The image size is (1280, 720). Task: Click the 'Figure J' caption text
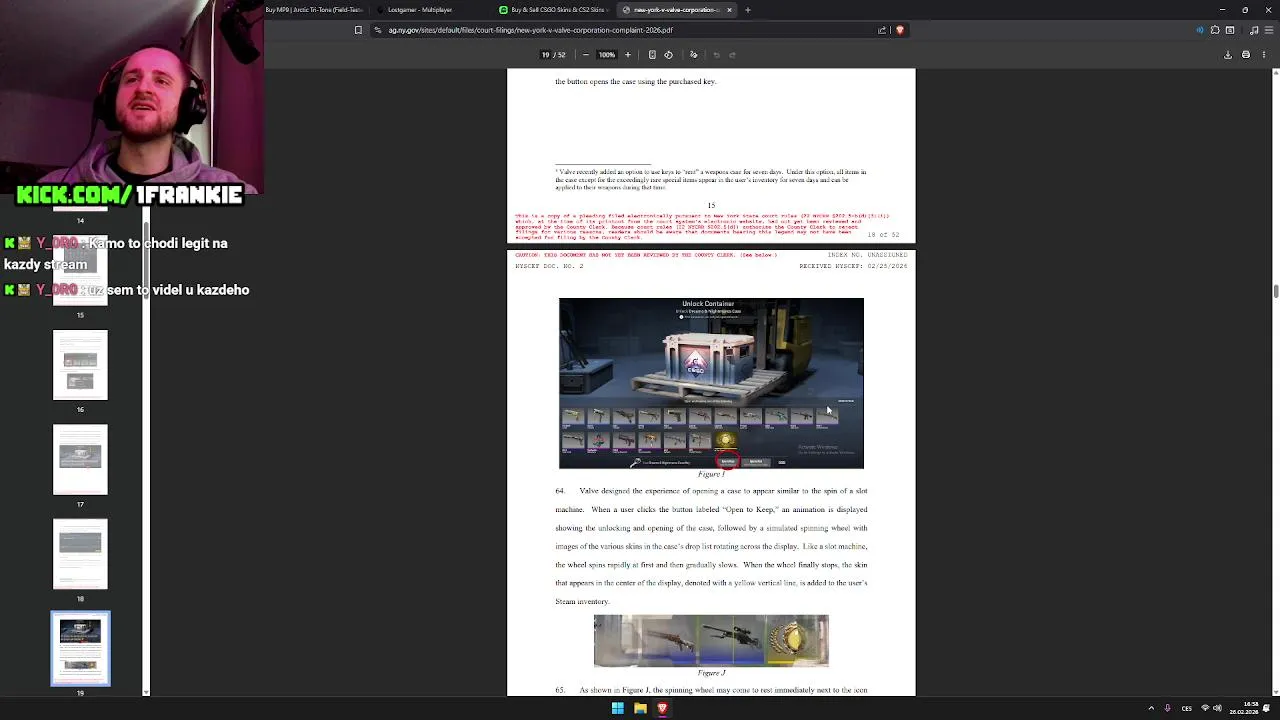(711, 673)
